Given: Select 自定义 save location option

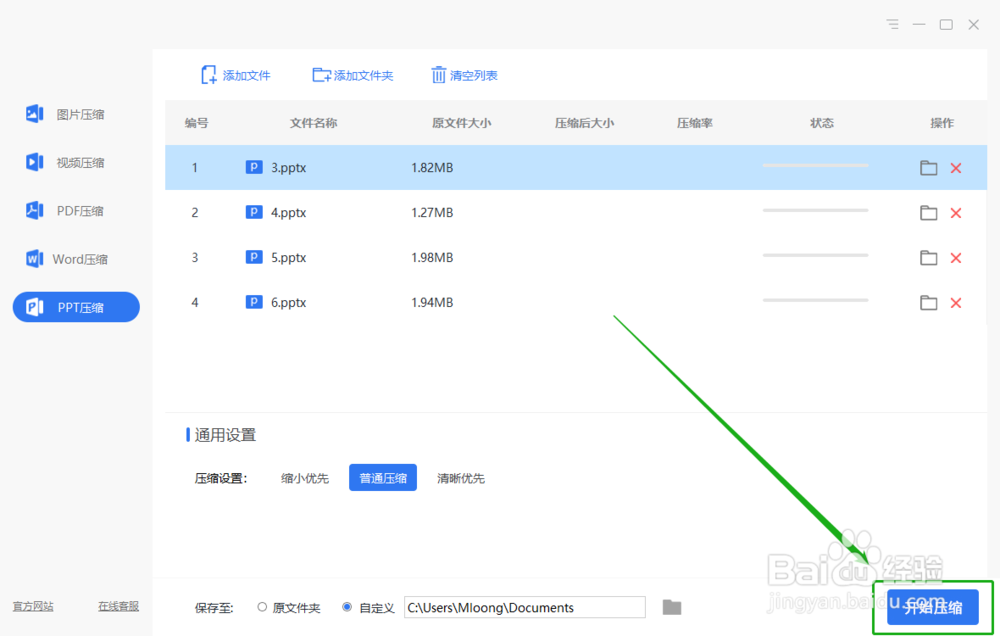Looking at the screenshot, I should pos(369,607).
